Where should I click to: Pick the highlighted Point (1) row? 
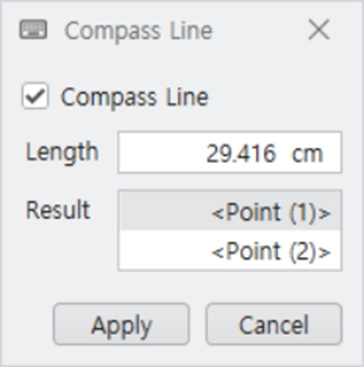click(x=230, y=211)
